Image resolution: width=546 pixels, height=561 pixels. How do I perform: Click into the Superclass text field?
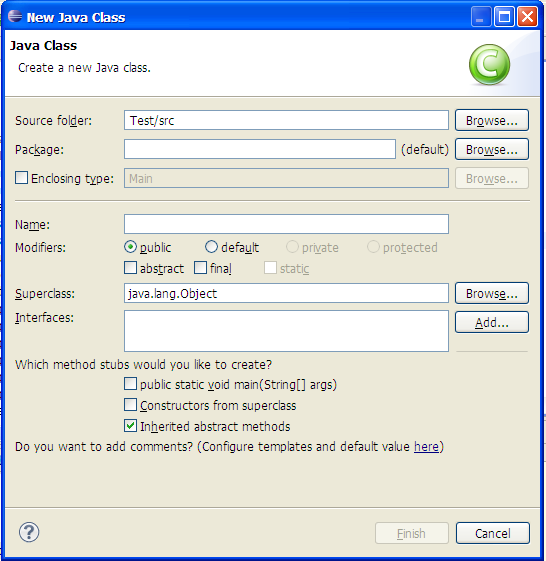coord(286,293)
